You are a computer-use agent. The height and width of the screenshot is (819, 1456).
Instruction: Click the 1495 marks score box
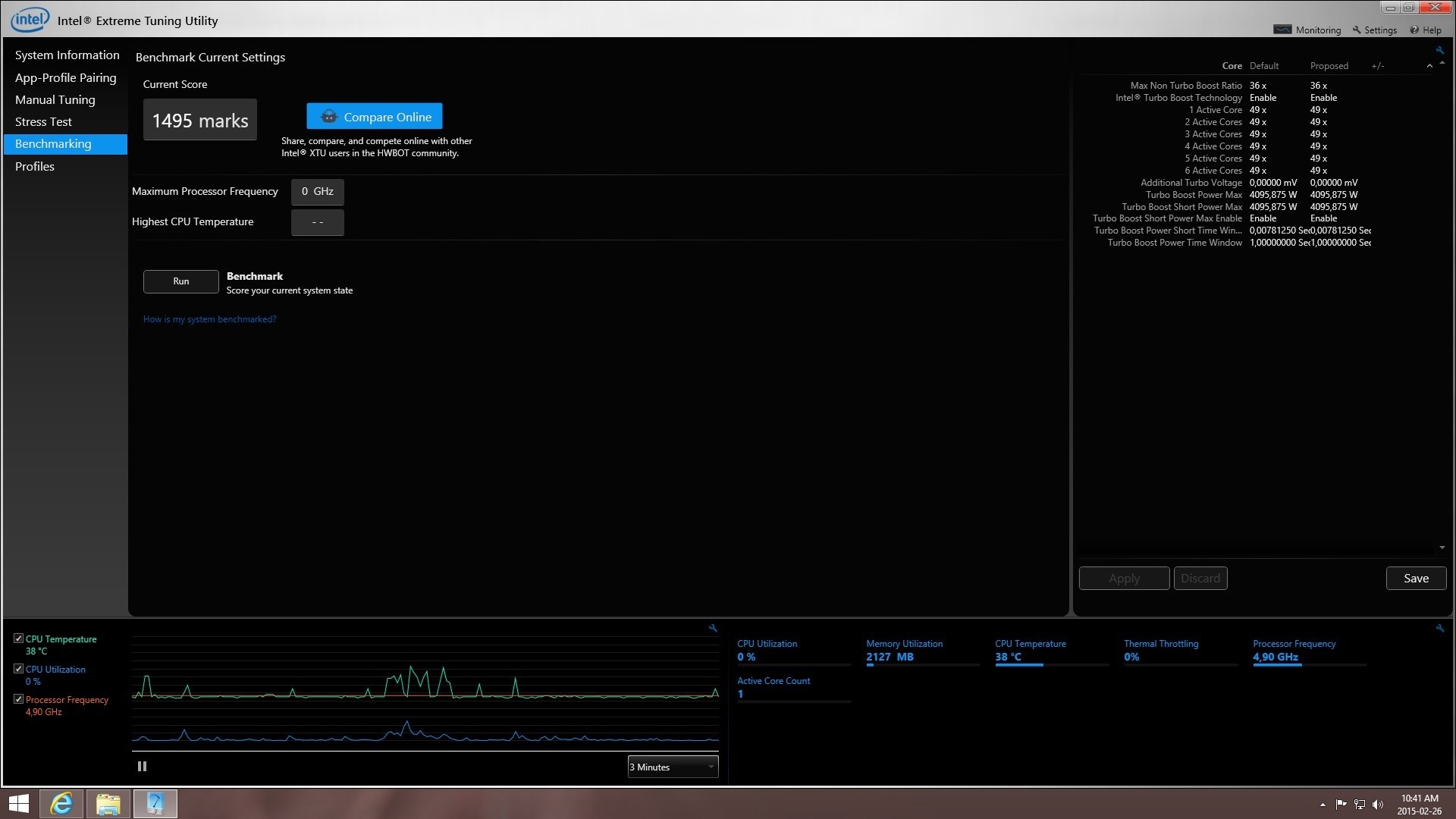pyautogui.click(x=200, y=120)
